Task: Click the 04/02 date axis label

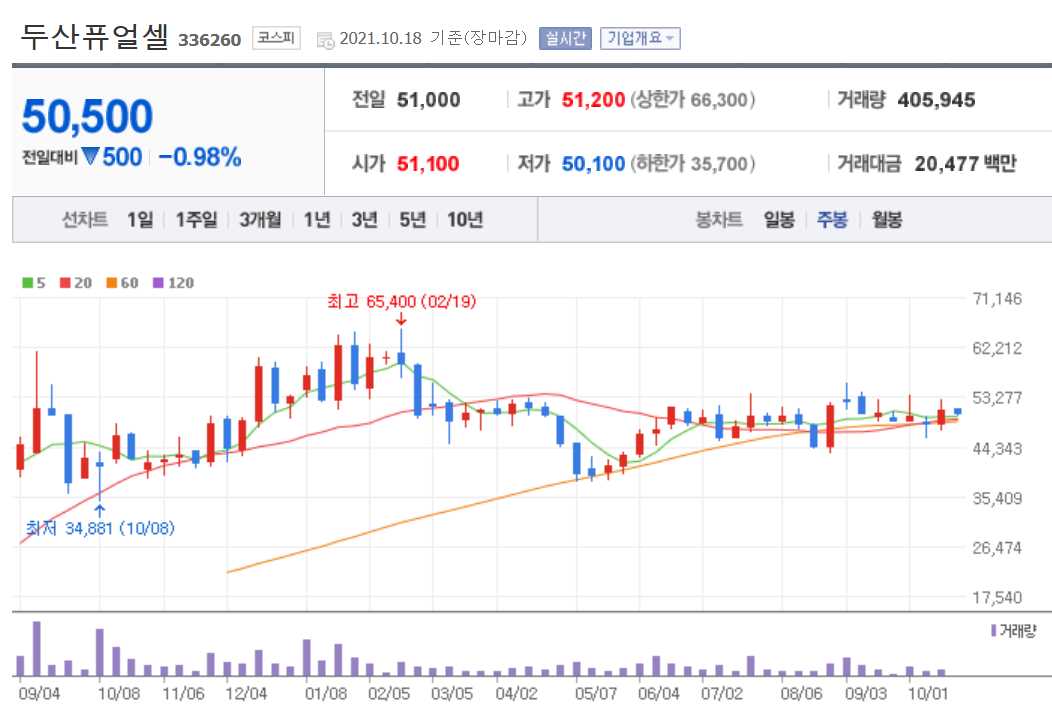Action: (x=516, y=693)
